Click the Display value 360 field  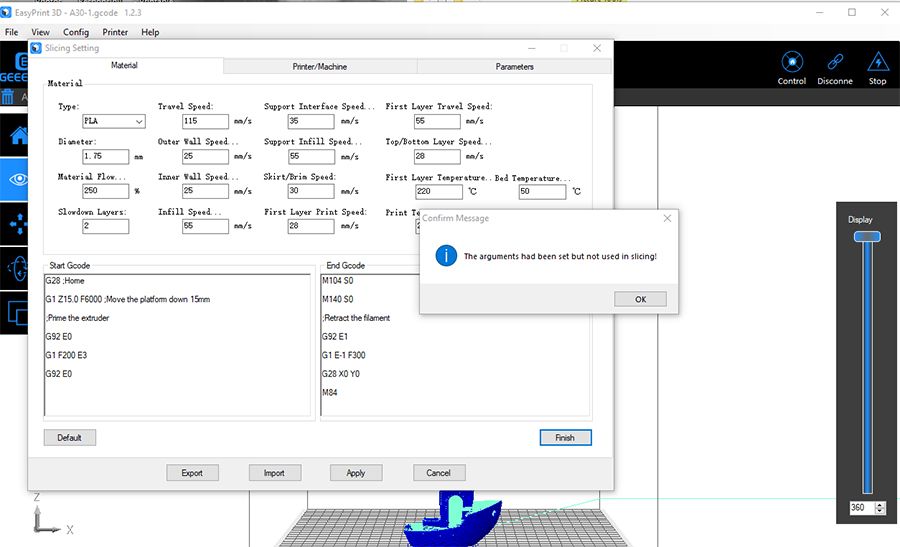point(862,507)
